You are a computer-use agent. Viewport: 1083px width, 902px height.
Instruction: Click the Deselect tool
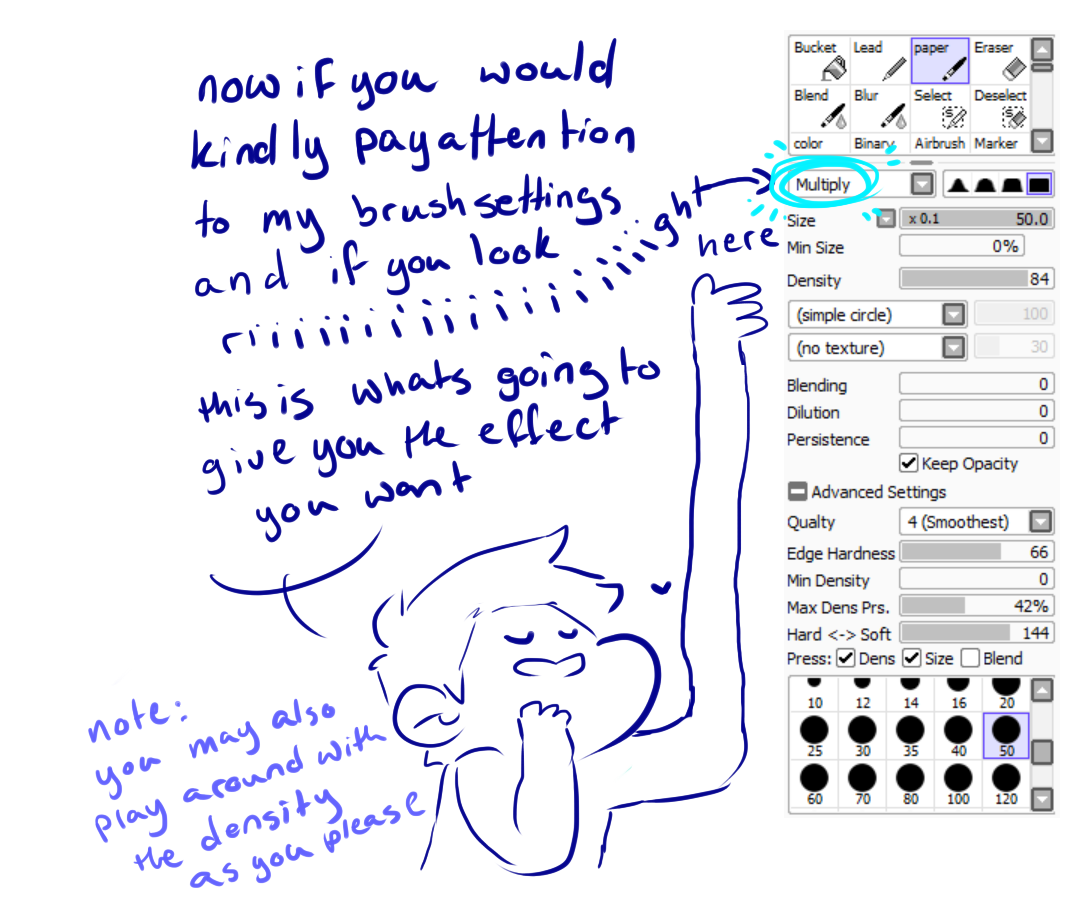(x=999, y=109)
